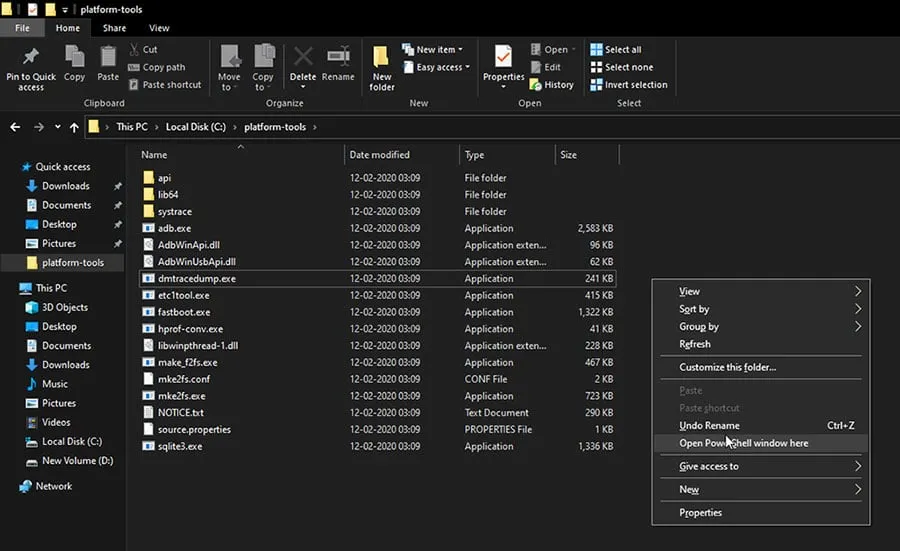900x551 pixels.
Task: Switch to the View ribbon tab
Action: (159, 28)
